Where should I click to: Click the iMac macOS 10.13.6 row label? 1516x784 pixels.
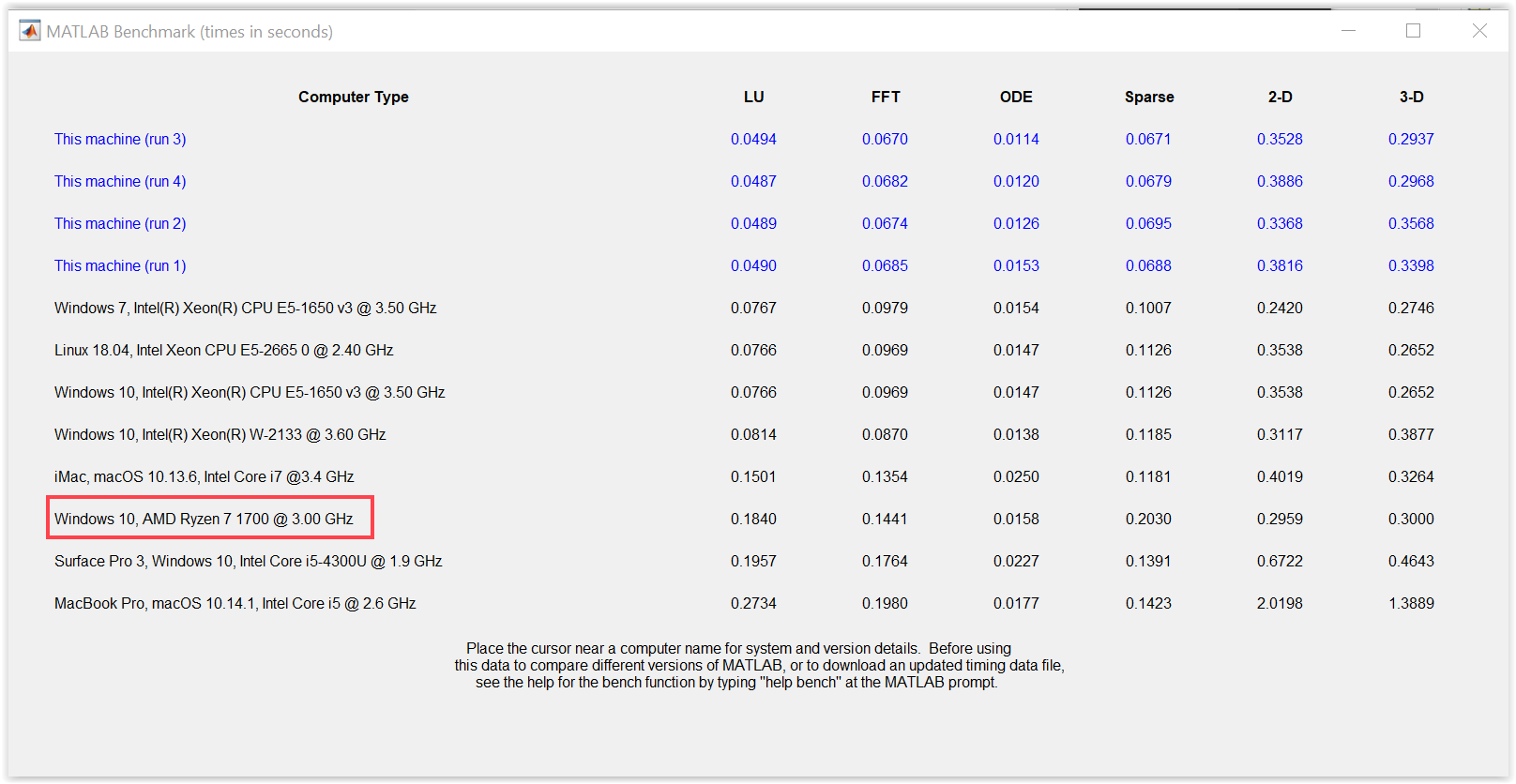pyautogui.click(x=205, y=476)
